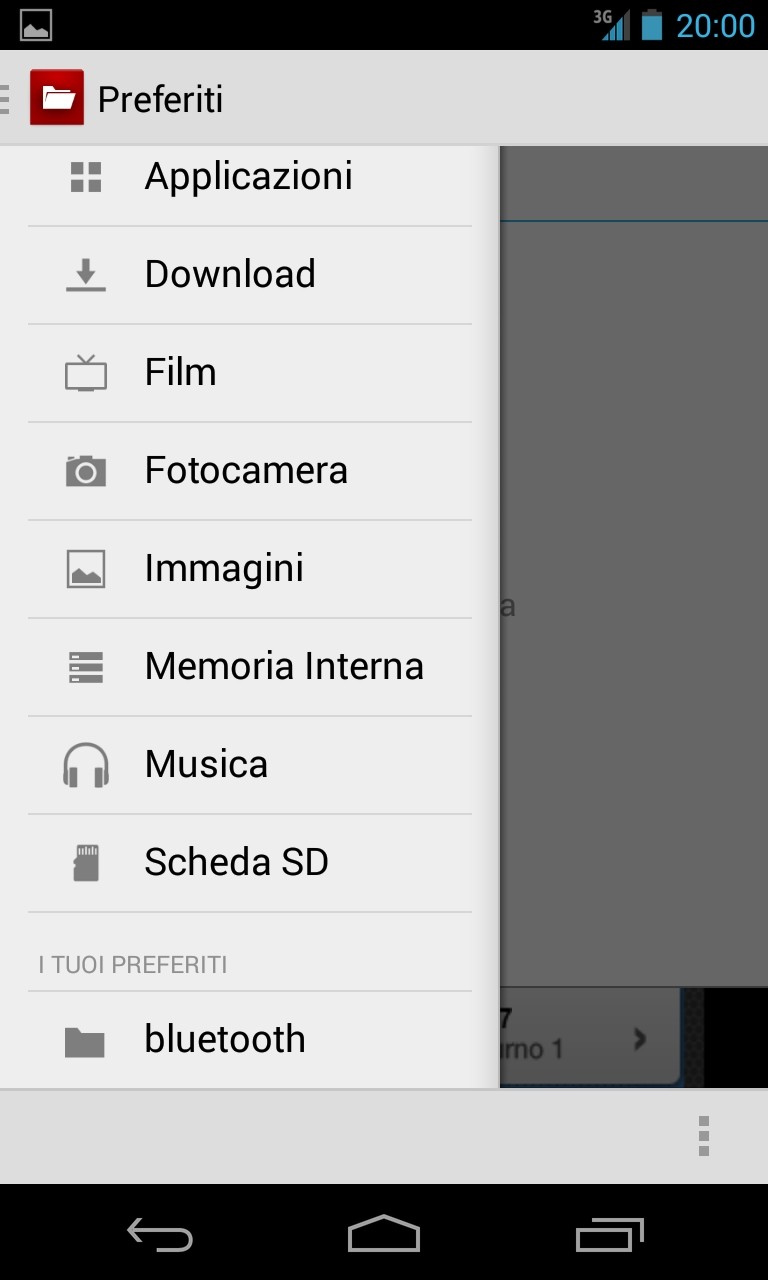768x1280 pixels.
Task: Tap the Scheda SD card icon
Action: [86, 863]
